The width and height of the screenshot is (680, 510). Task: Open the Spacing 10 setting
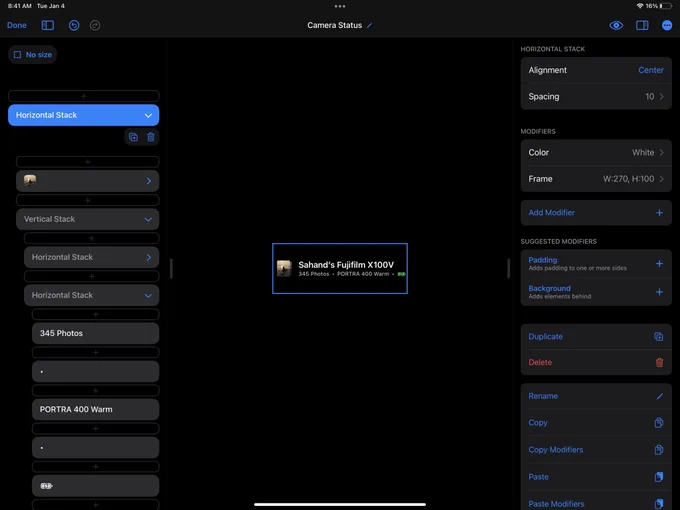596,96
